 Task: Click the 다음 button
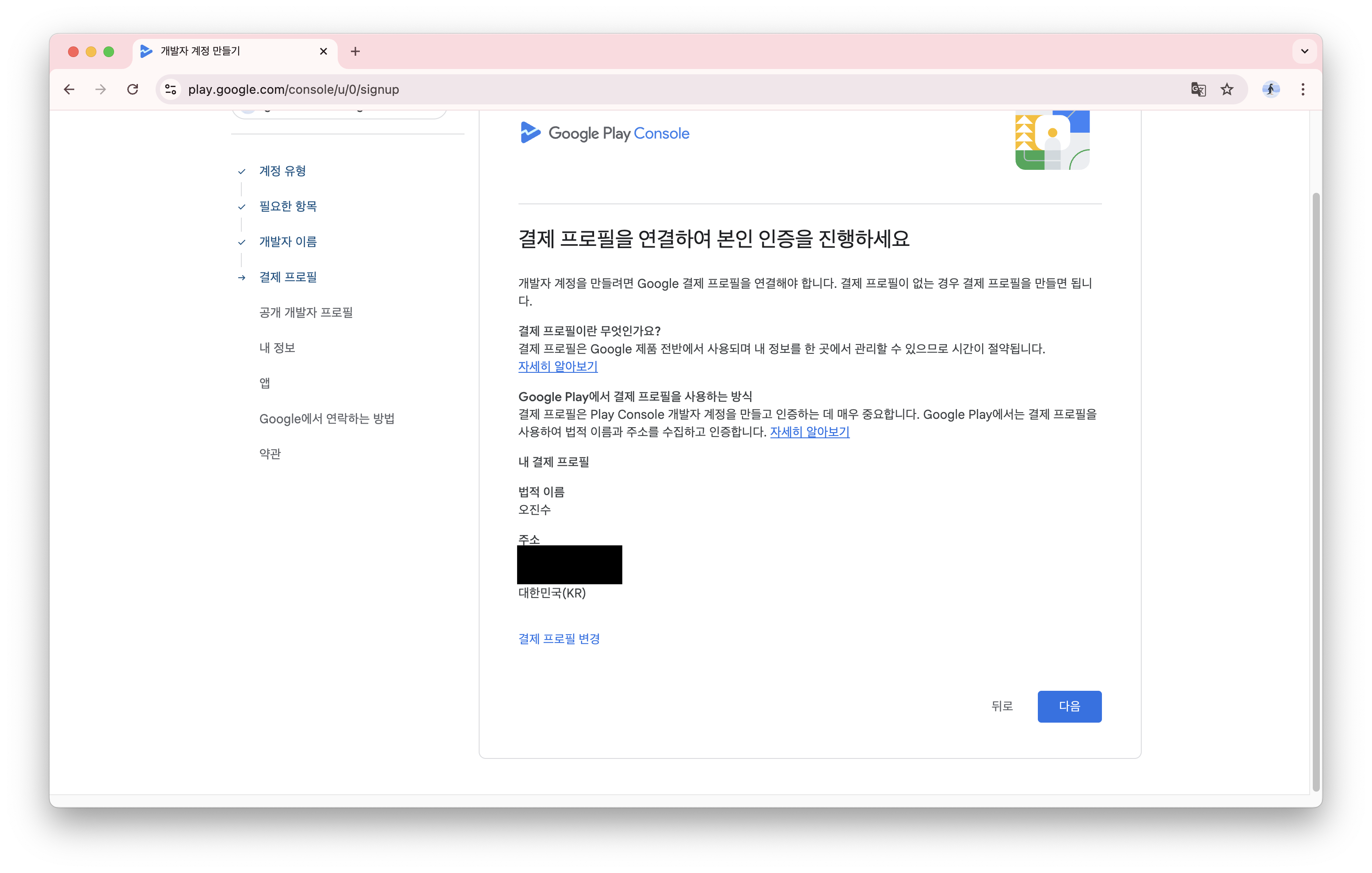tap(1069, 706)
